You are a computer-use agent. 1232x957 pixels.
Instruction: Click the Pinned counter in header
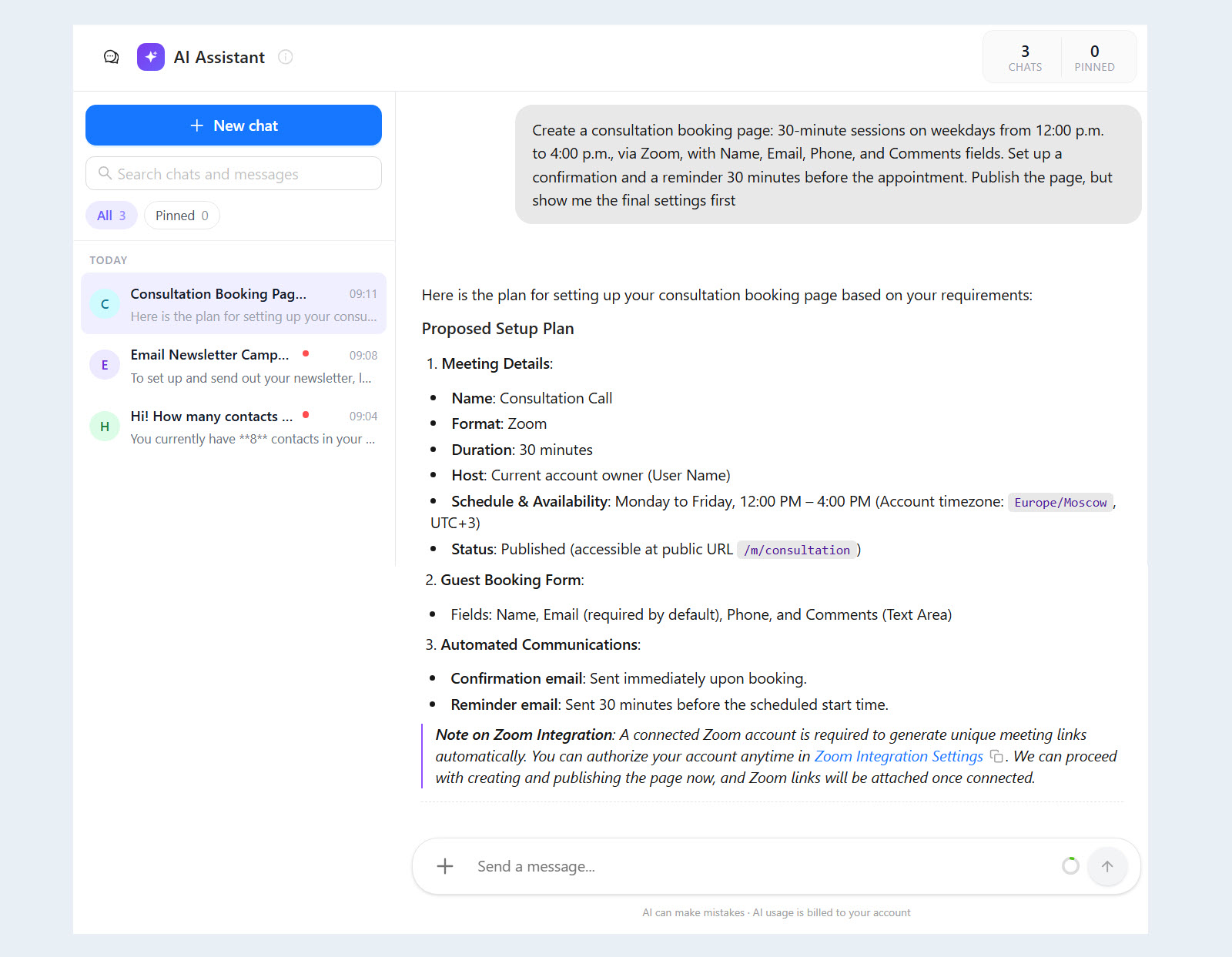pyautogui.click(x=1094, y=57)
